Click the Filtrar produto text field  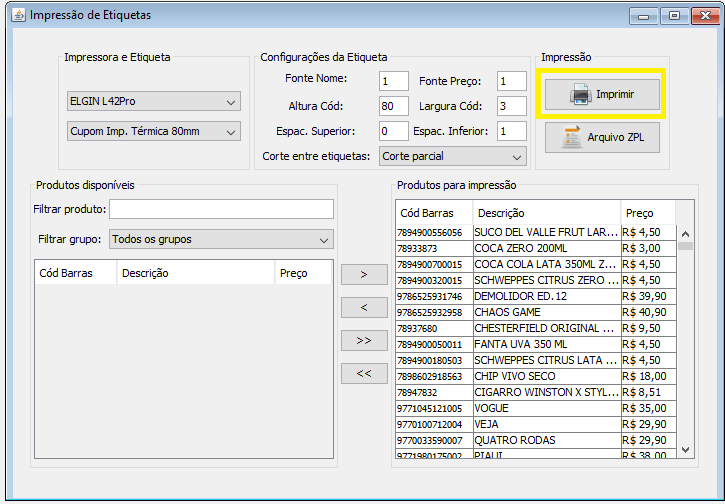tap(221, 209)
